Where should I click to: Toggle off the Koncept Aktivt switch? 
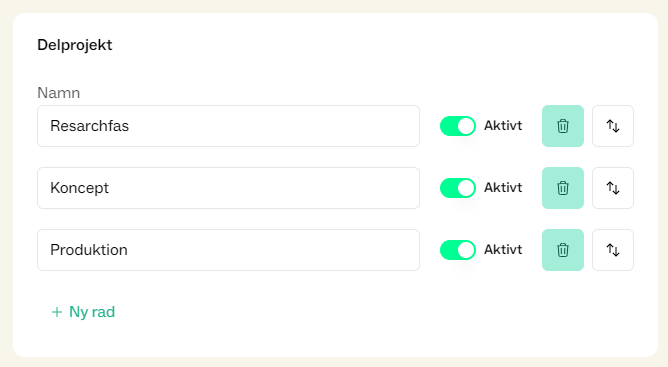pos(458,188)
